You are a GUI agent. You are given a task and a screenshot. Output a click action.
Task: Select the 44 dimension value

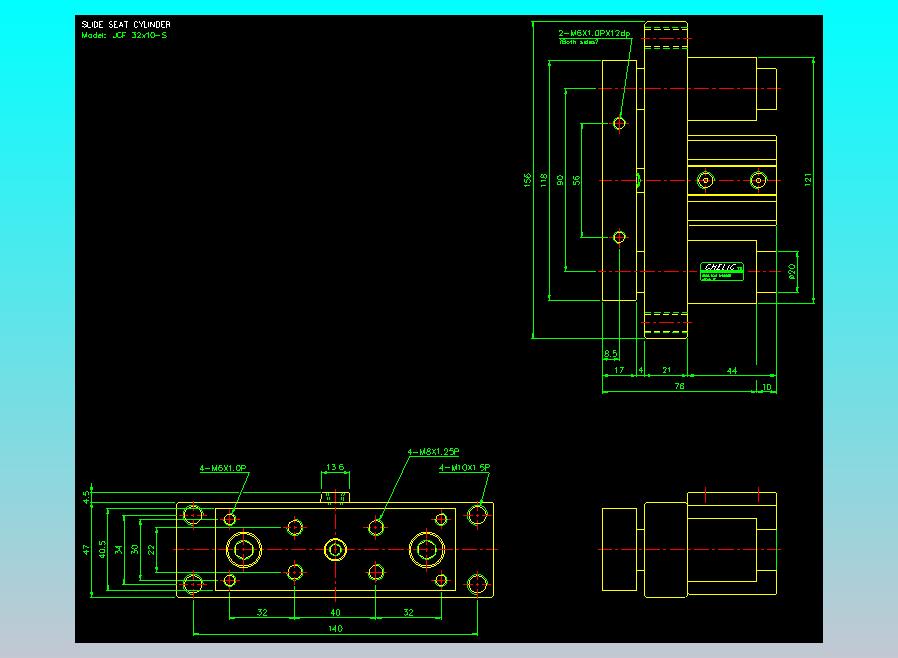tap(731, 371)
